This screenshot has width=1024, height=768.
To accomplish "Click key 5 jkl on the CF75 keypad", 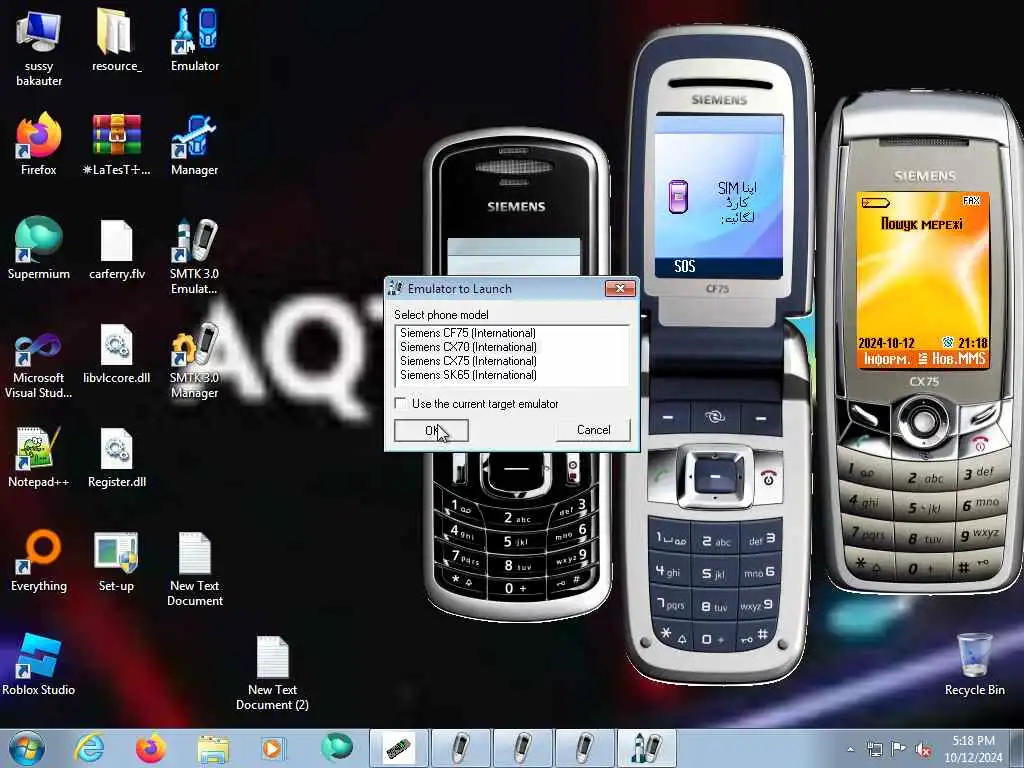I will click(x=714, y=573).
